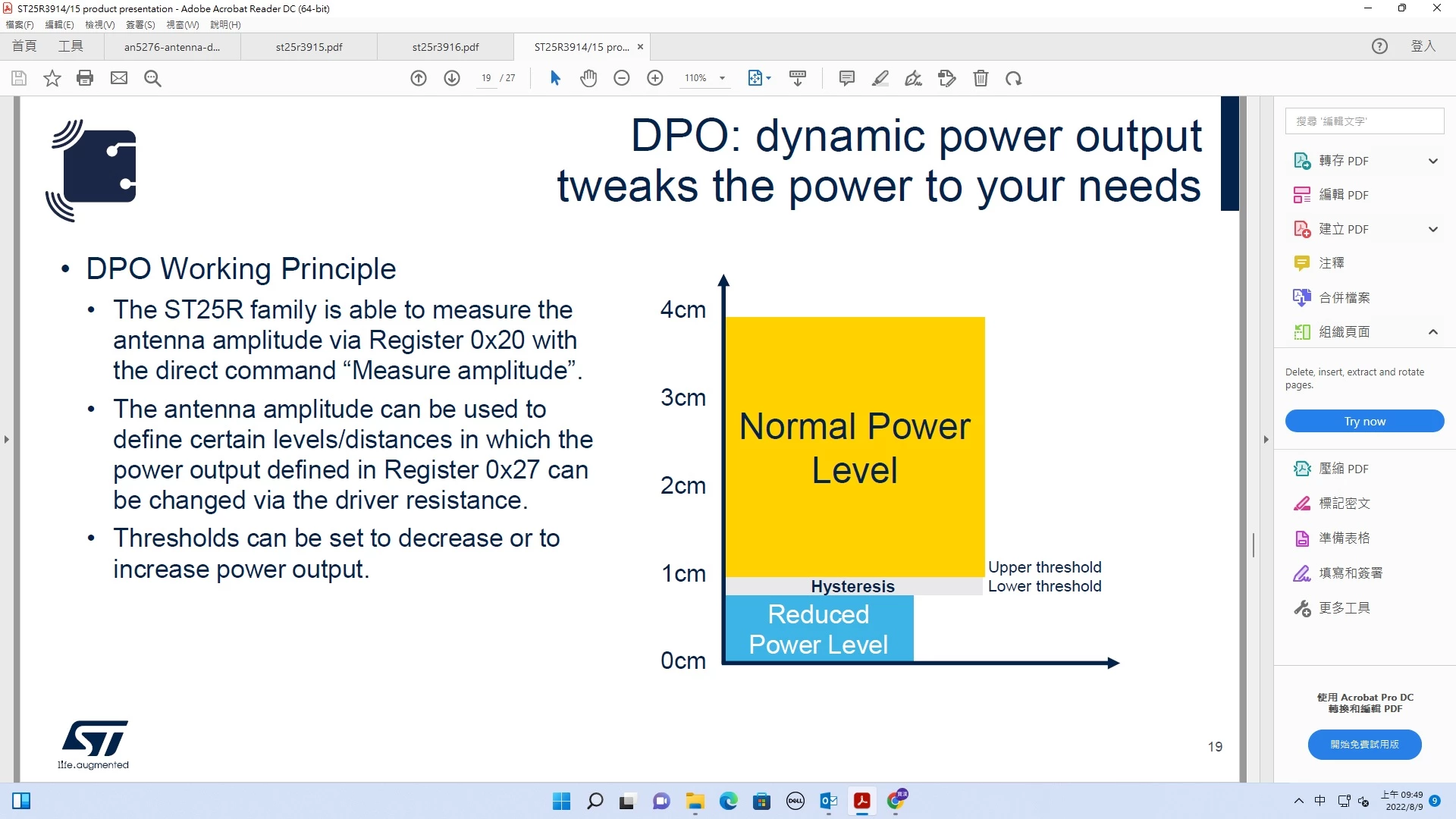Open the fit page options tool
The image size is (1456, 819).
(759, 78)
